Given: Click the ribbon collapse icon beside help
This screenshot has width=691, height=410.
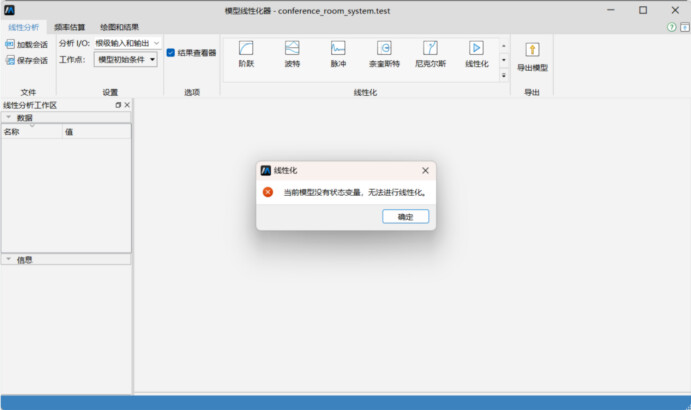Looking at the screenshot, I should point(684,27).
